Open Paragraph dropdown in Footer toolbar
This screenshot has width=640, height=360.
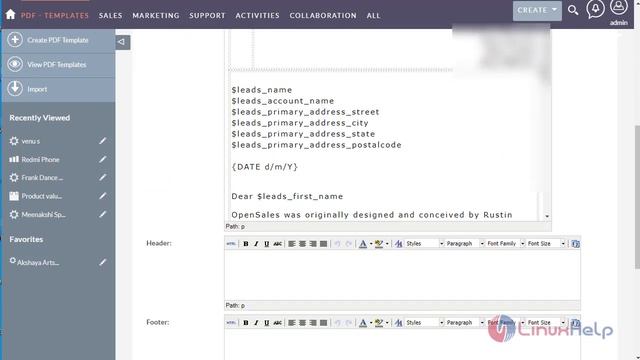point(464,323)
